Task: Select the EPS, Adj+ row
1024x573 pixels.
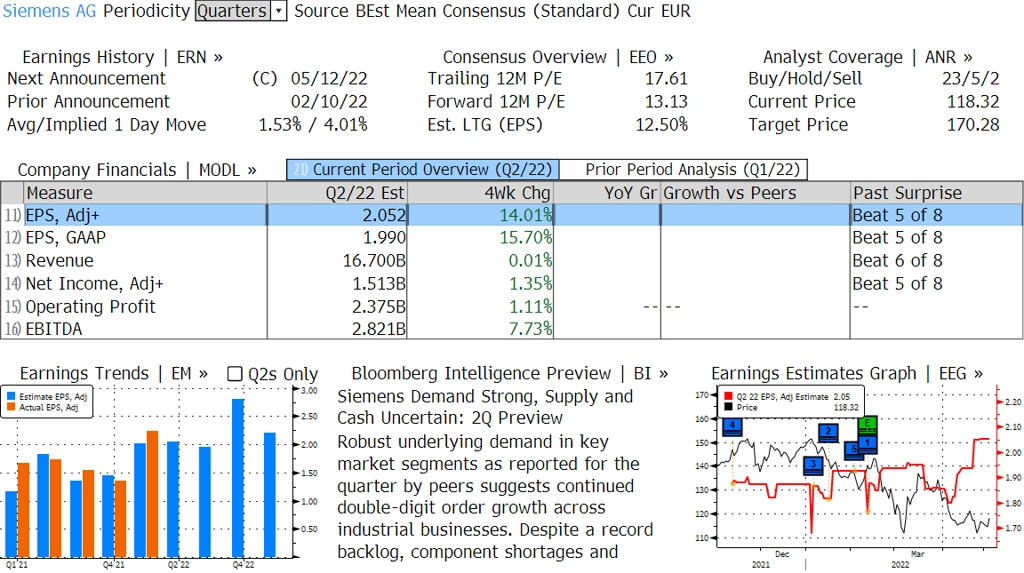Action: 512,216
